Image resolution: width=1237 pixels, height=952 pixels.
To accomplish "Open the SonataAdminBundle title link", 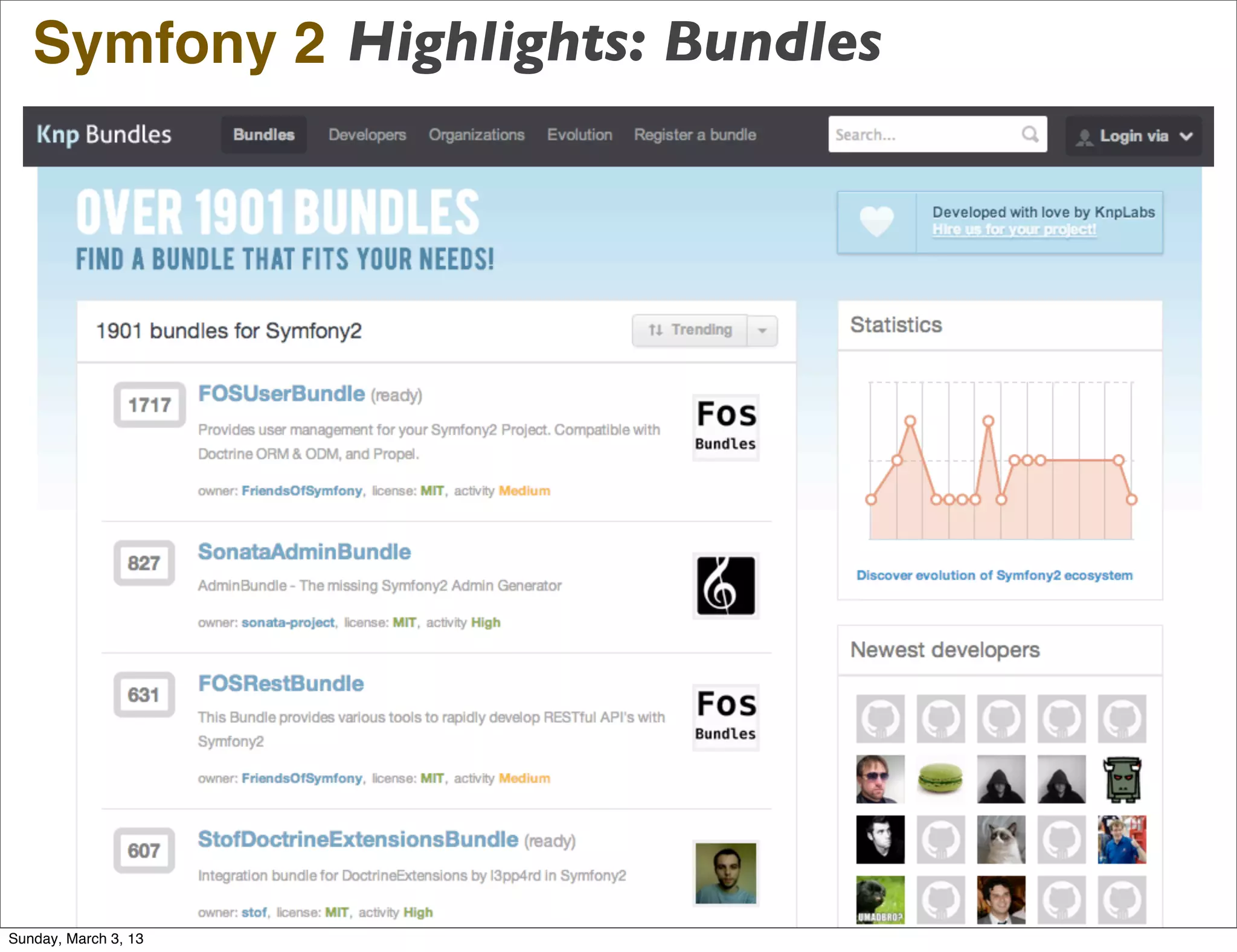I will tap(304, 552).
